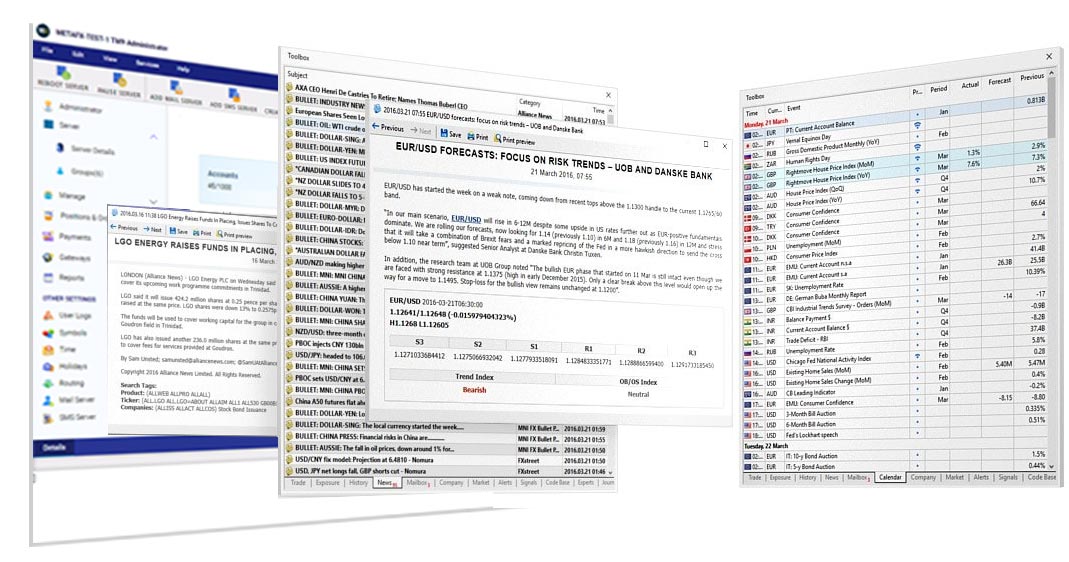Click Print in the LGO Energy article
1069x562 pixels.
coord(202,233)
